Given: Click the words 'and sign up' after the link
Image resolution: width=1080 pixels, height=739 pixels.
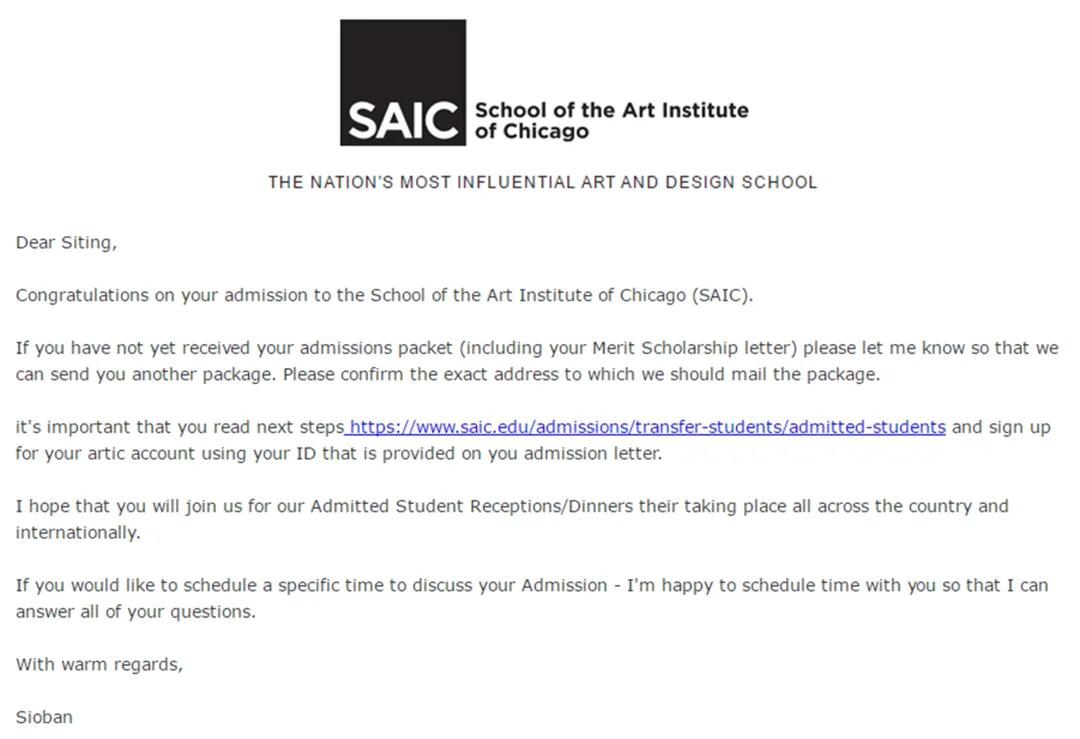Looking at the screenshot, I should [1001, 427].
